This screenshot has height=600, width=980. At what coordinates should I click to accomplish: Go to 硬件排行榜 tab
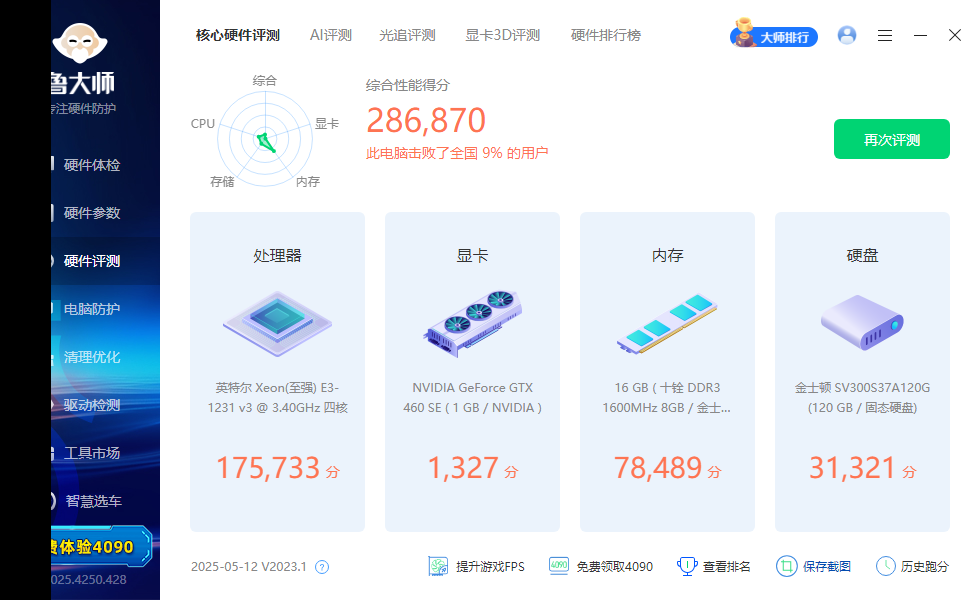[x=606, y=35]
